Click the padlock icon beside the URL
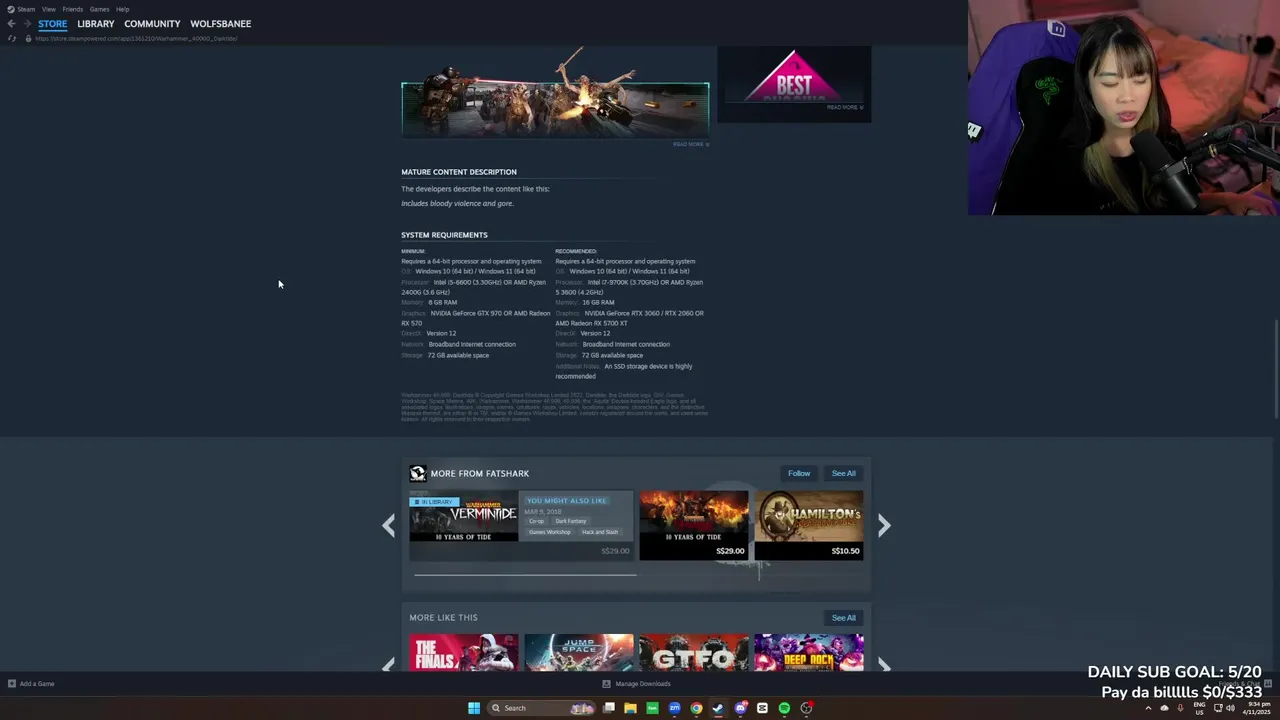Screen dimensions: 1280x720 27,38
